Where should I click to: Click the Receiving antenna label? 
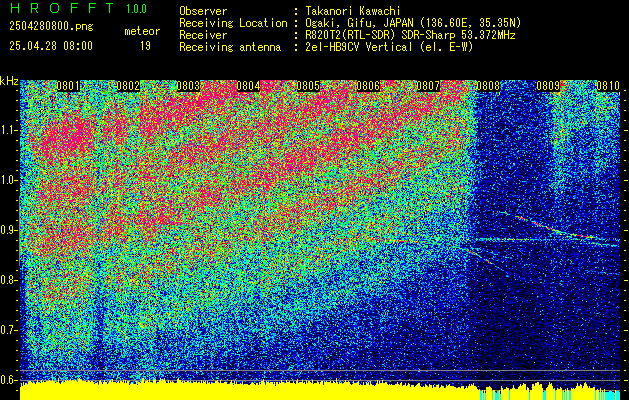[x=230, y=47]
